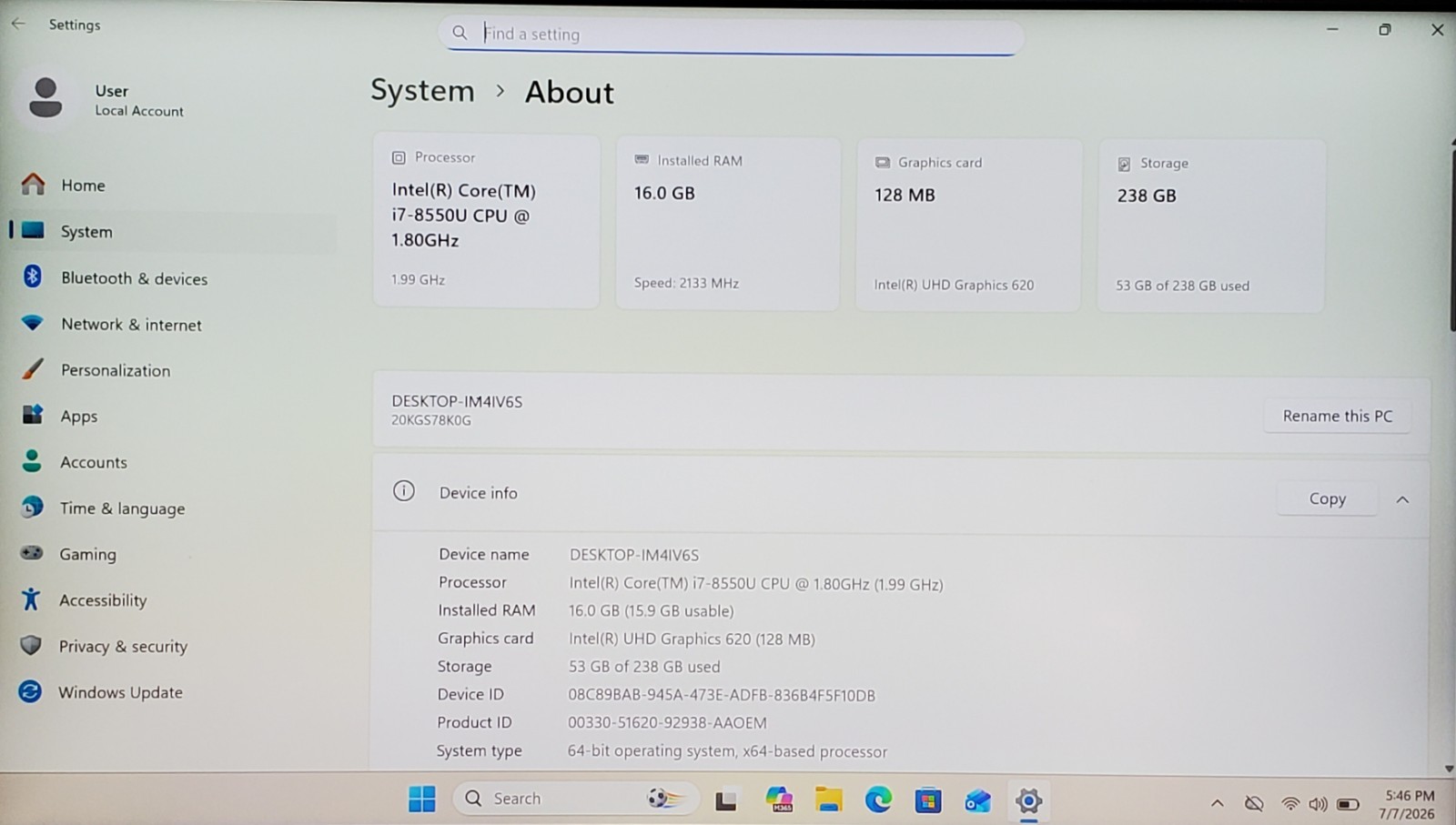The image size is (1456, 825).
Task: Open the Storage info card
Action: [x=1211, y=226]
